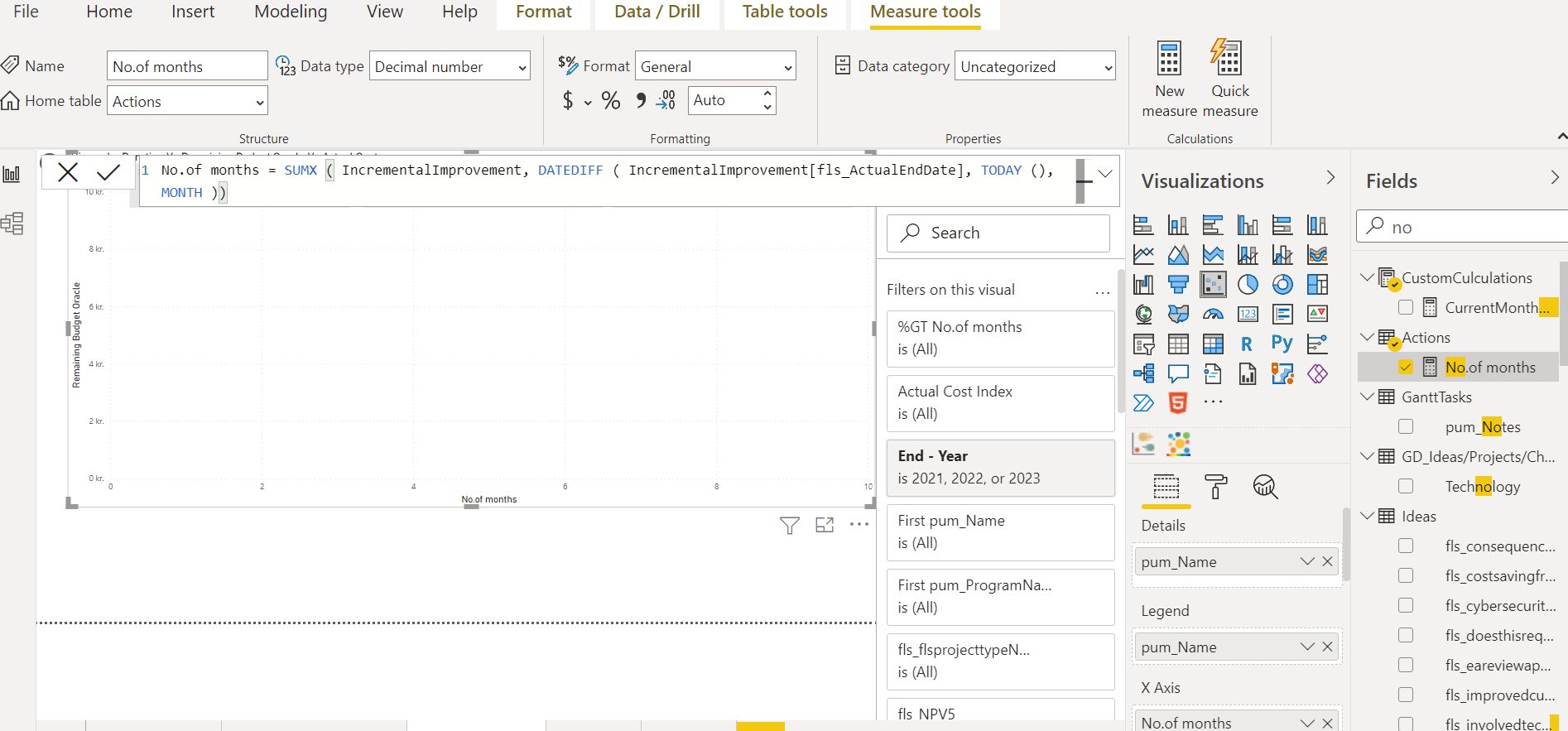Screen dimensions: 1568x731
Task: Check the fls_consequenc... field checkbox
Action: pyautogui.click(x=1406, y=546)
